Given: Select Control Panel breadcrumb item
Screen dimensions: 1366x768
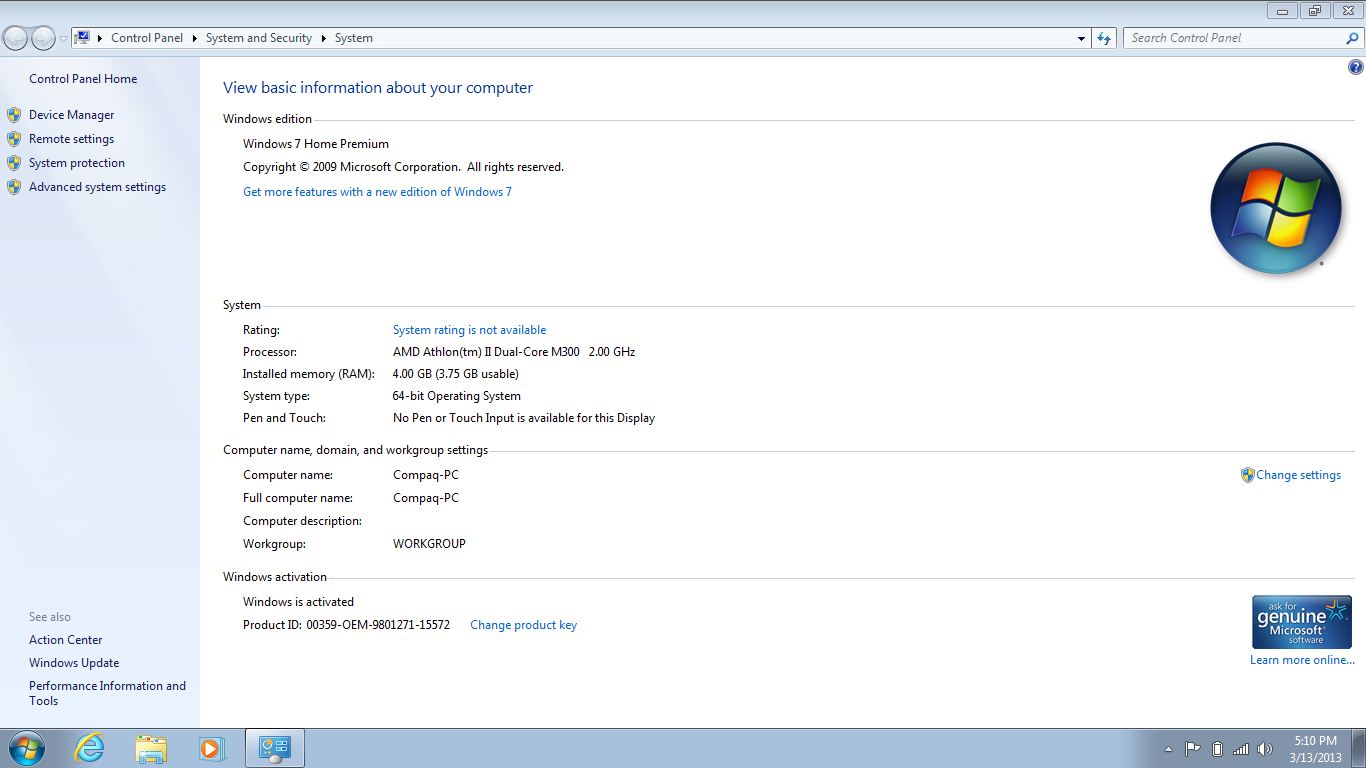Looking at the screenshot, I should coord(147,38).
